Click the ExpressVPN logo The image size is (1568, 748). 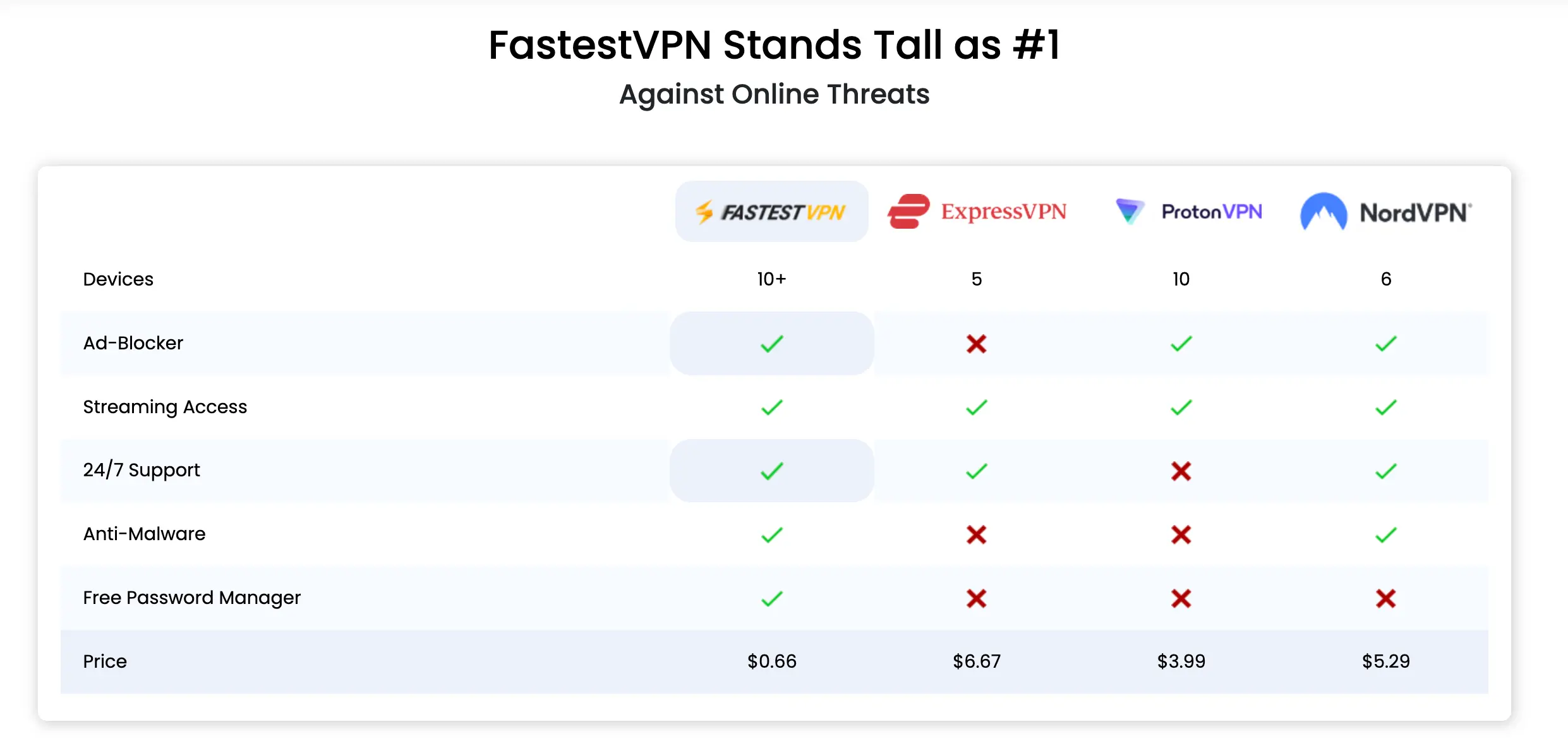(x=977, y=212)
